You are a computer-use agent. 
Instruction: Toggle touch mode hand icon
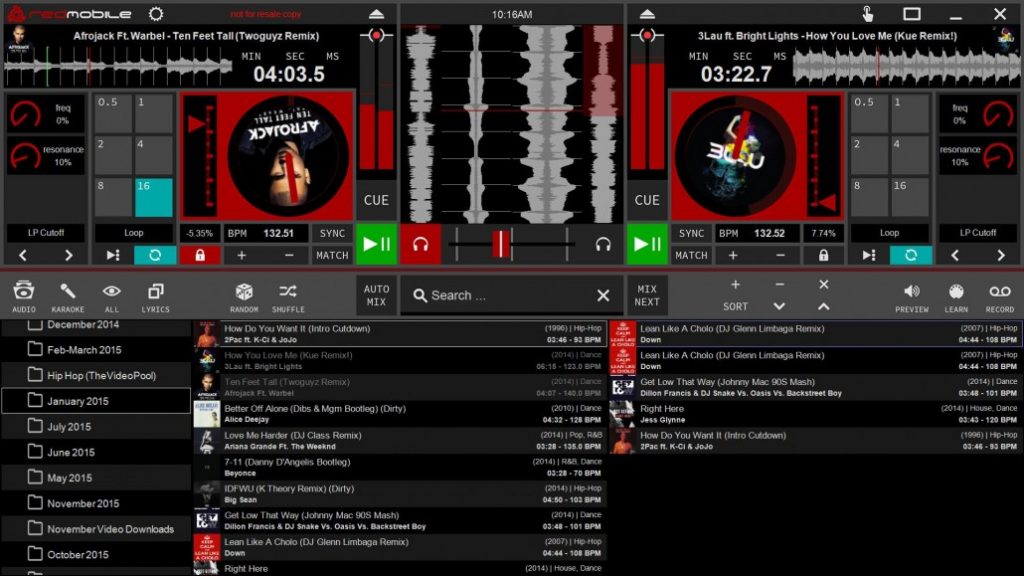click(x=867, y=14)
